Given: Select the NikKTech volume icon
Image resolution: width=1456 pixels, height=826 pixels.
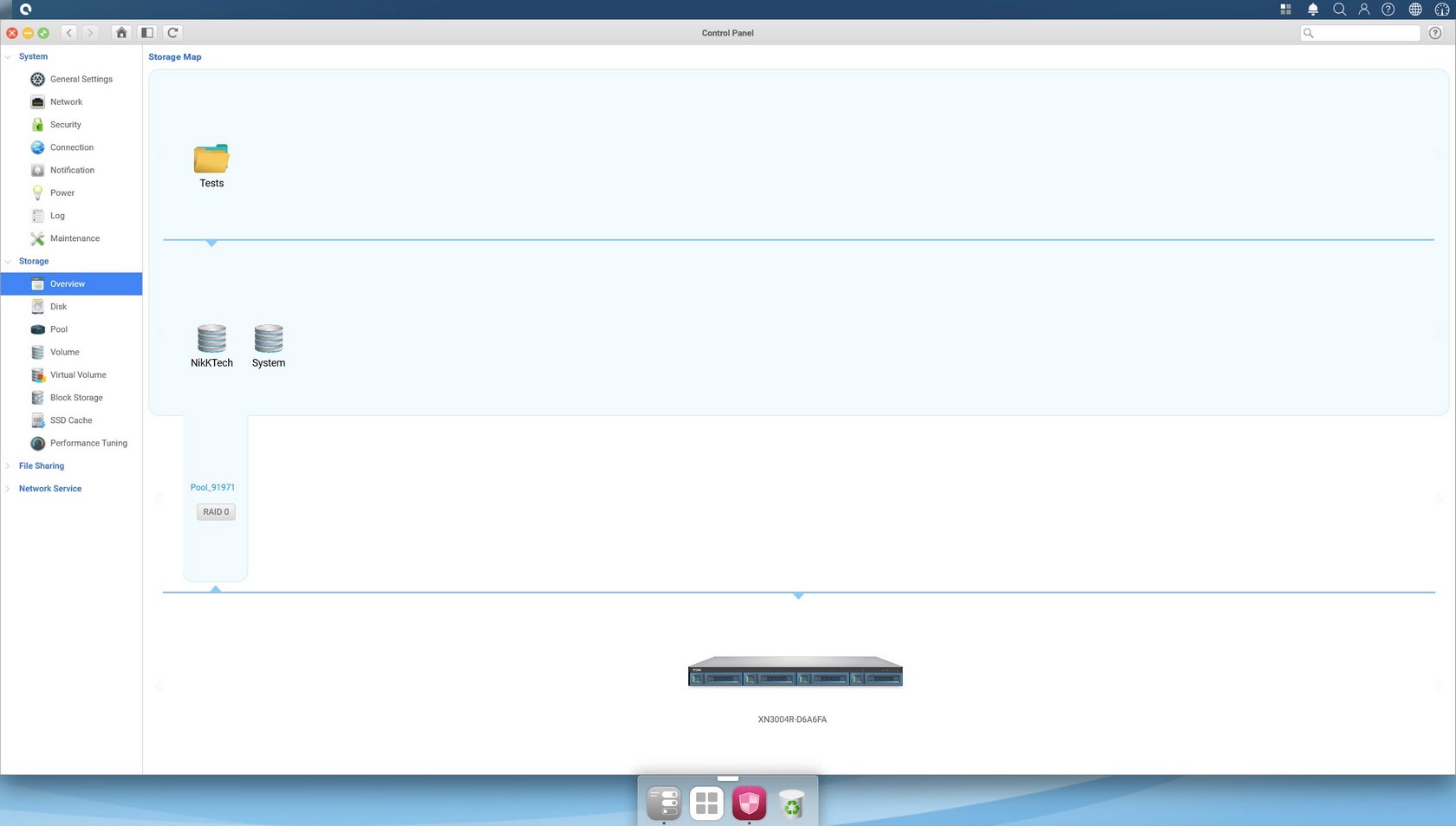Looking at the screenshot, I should 211,338.
